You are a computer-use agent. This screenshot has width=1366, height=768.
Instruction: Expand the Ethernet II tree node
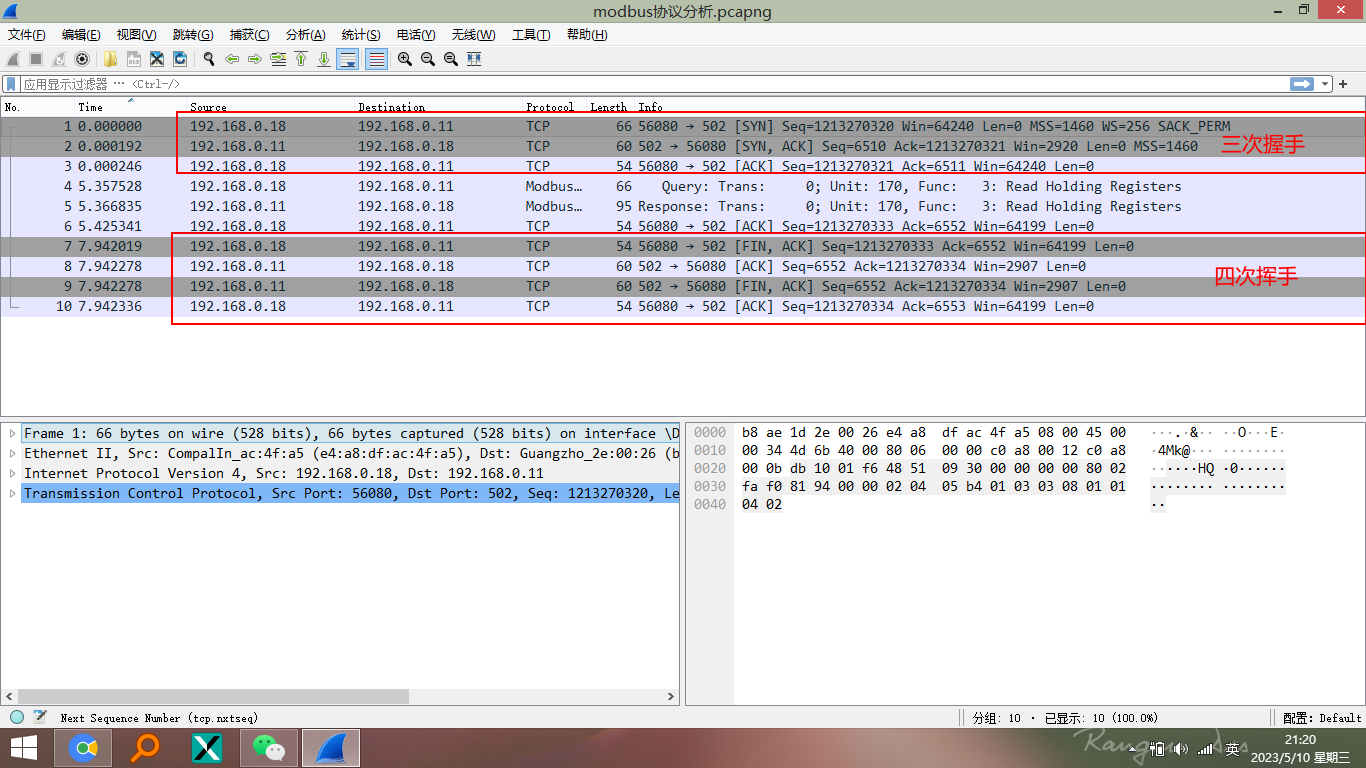point(12,453)
